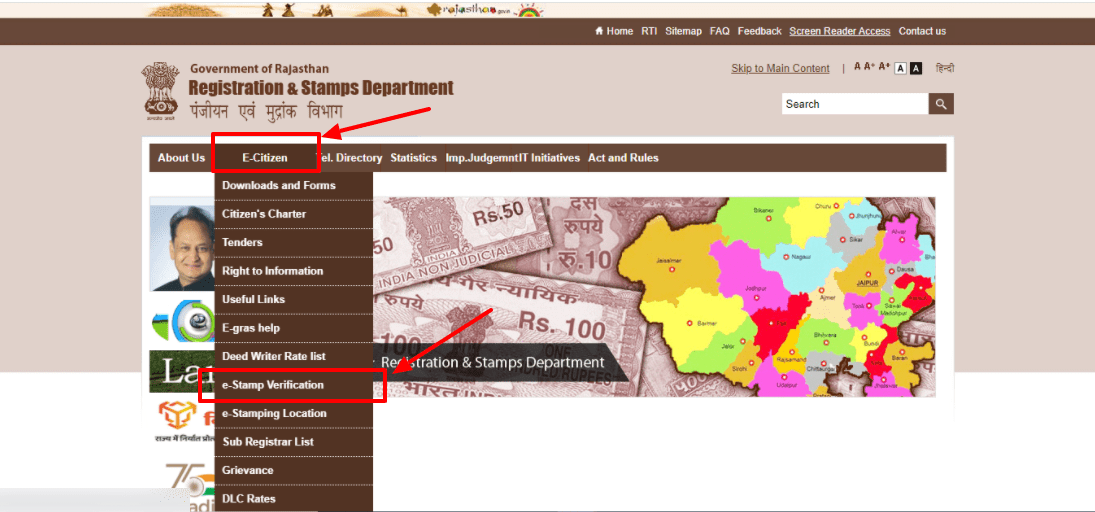Choose the black contrast theme A
This screenshot has height=512, width=1095.
(916, 68)
